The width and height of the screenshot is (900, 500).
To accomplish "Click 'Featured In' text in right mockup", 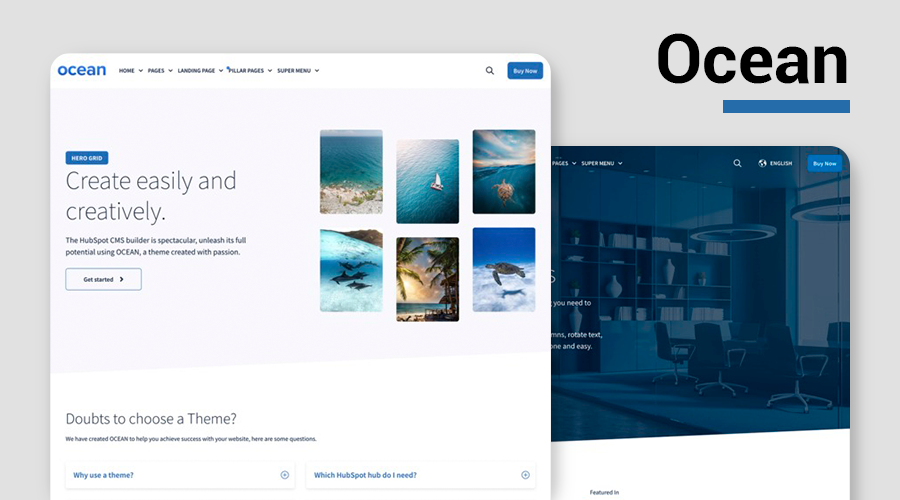I will click(x=604, y=492).
